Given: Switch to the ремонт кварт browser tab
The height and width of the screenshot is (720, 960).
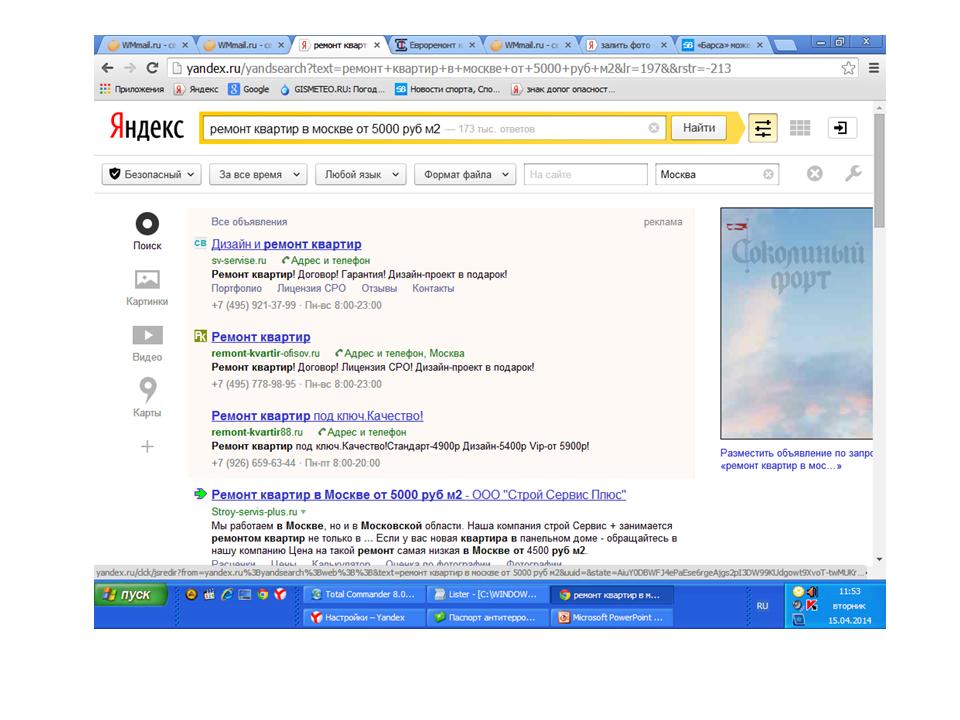Looking at the screenshot, I should [x=339, y=45].
